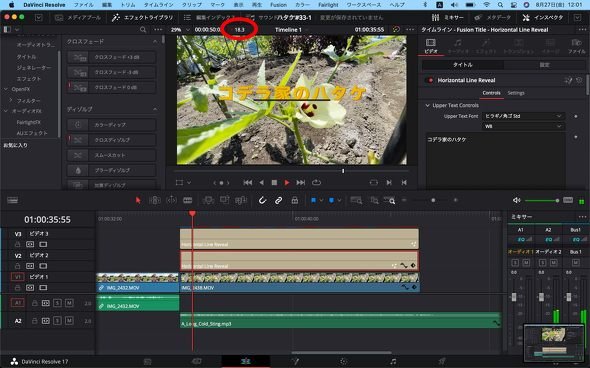The height and width of the screenshot is (368, 590).
Task: Open the flag color dropdown arrow
Action: click(321, 201)
